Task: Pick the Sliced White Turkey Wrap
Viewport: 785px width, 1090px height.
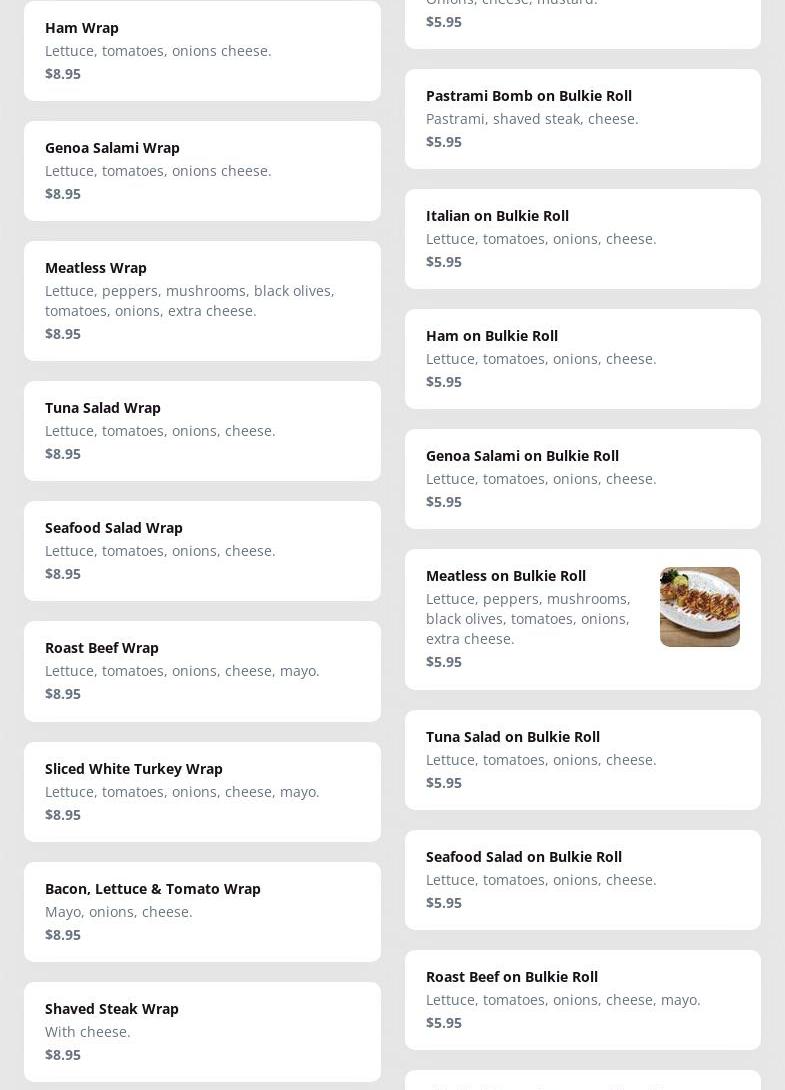Action: pyautogui.click(x=202, y=791)
